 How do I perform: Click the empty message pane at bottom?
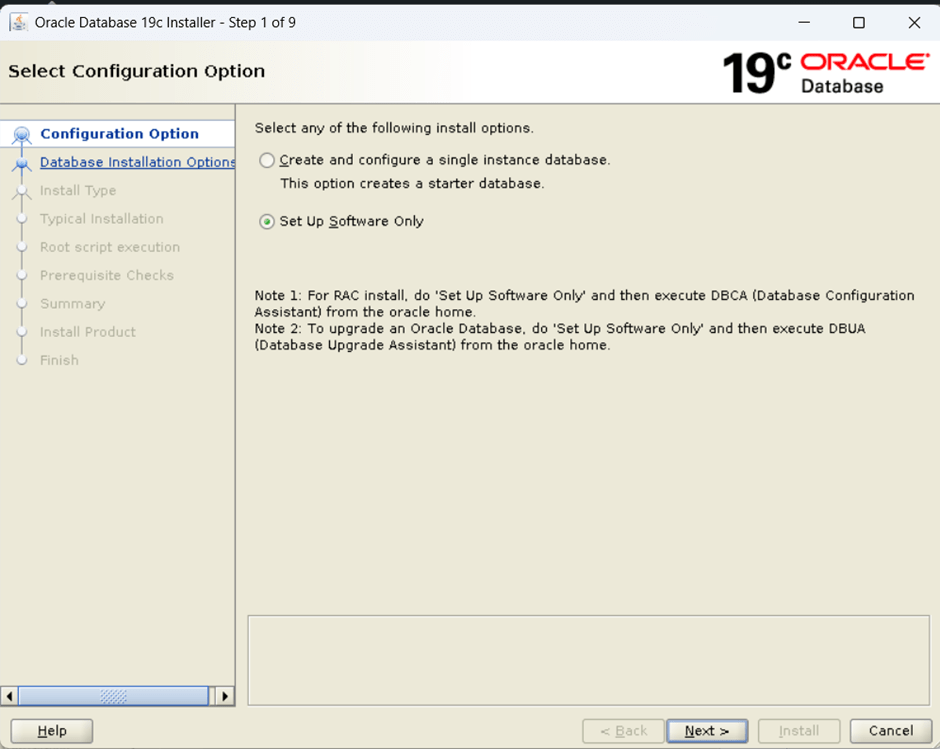[588, 660]
